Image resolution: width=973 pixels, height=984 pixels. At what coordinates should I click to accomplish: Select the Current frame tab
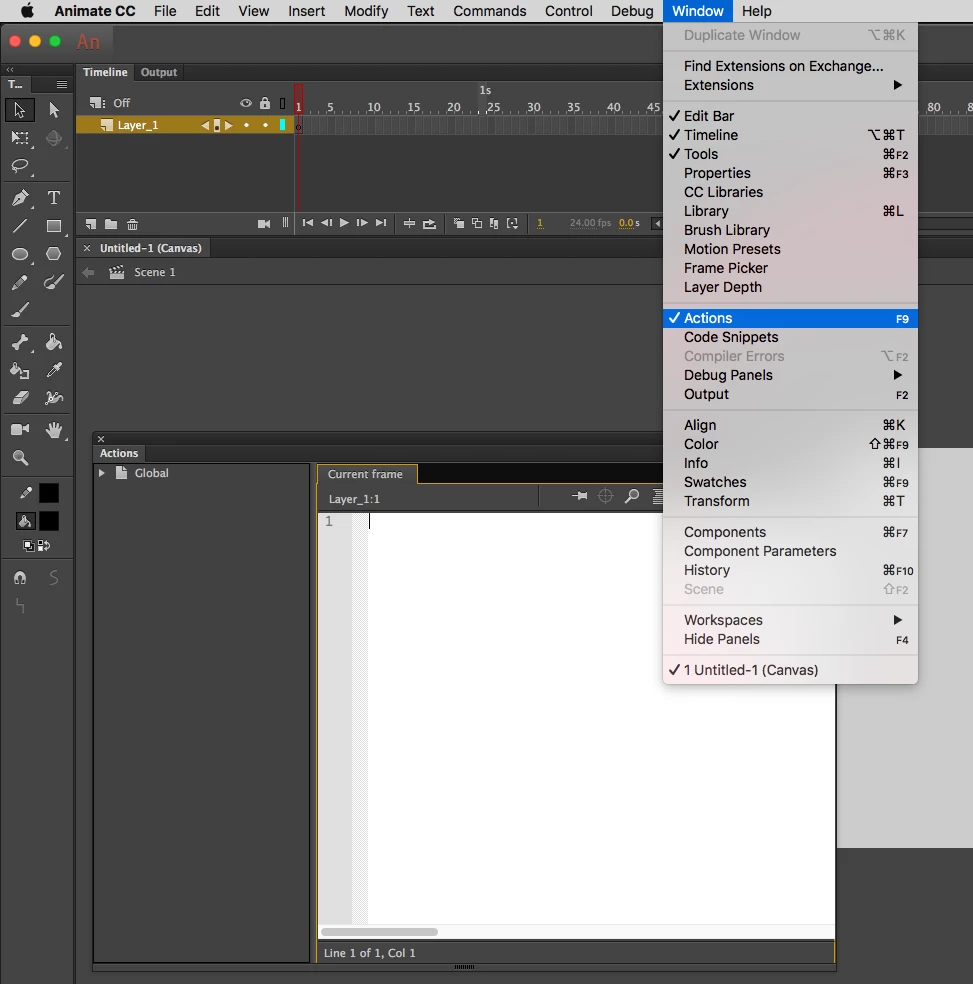click(x=367, y=474)
